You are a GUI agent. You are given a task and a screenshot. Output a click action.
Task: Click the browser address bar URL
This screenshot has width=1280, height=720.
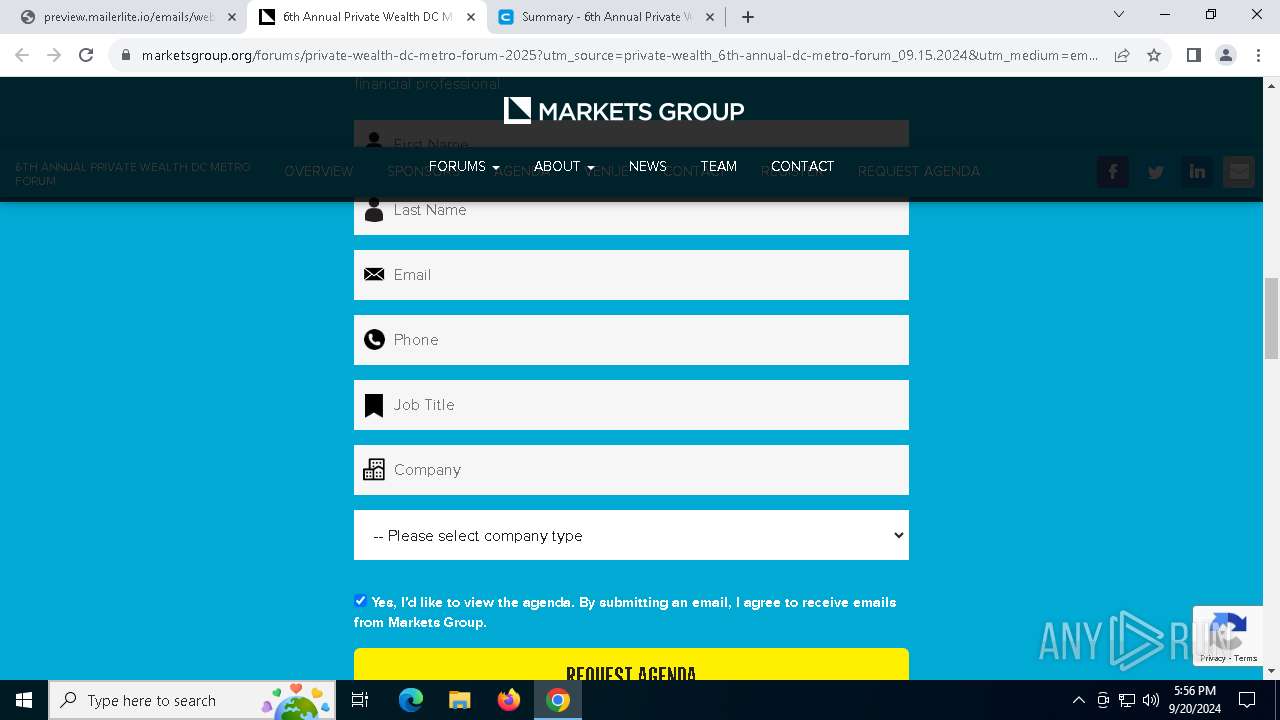click(619, 55)
